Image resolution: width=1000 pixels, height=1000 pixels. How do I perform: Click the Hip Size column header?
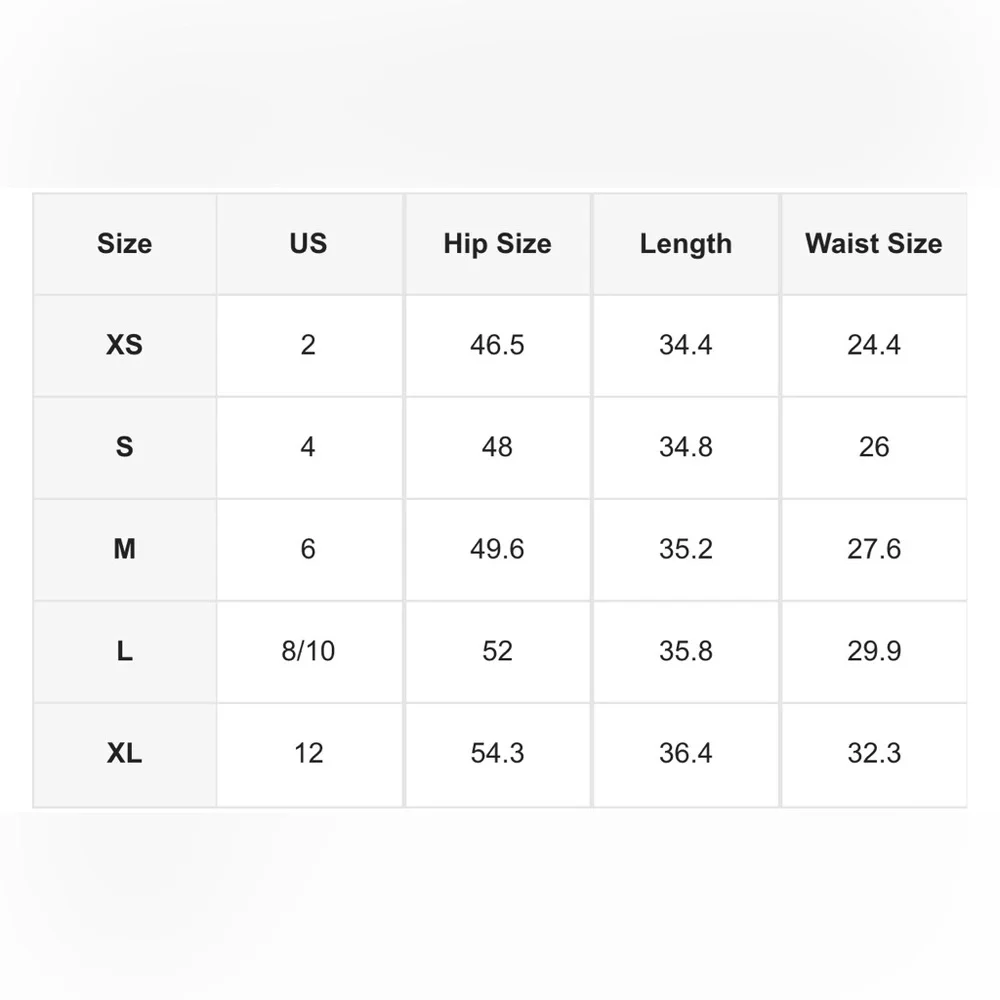[x=497, y=244]
